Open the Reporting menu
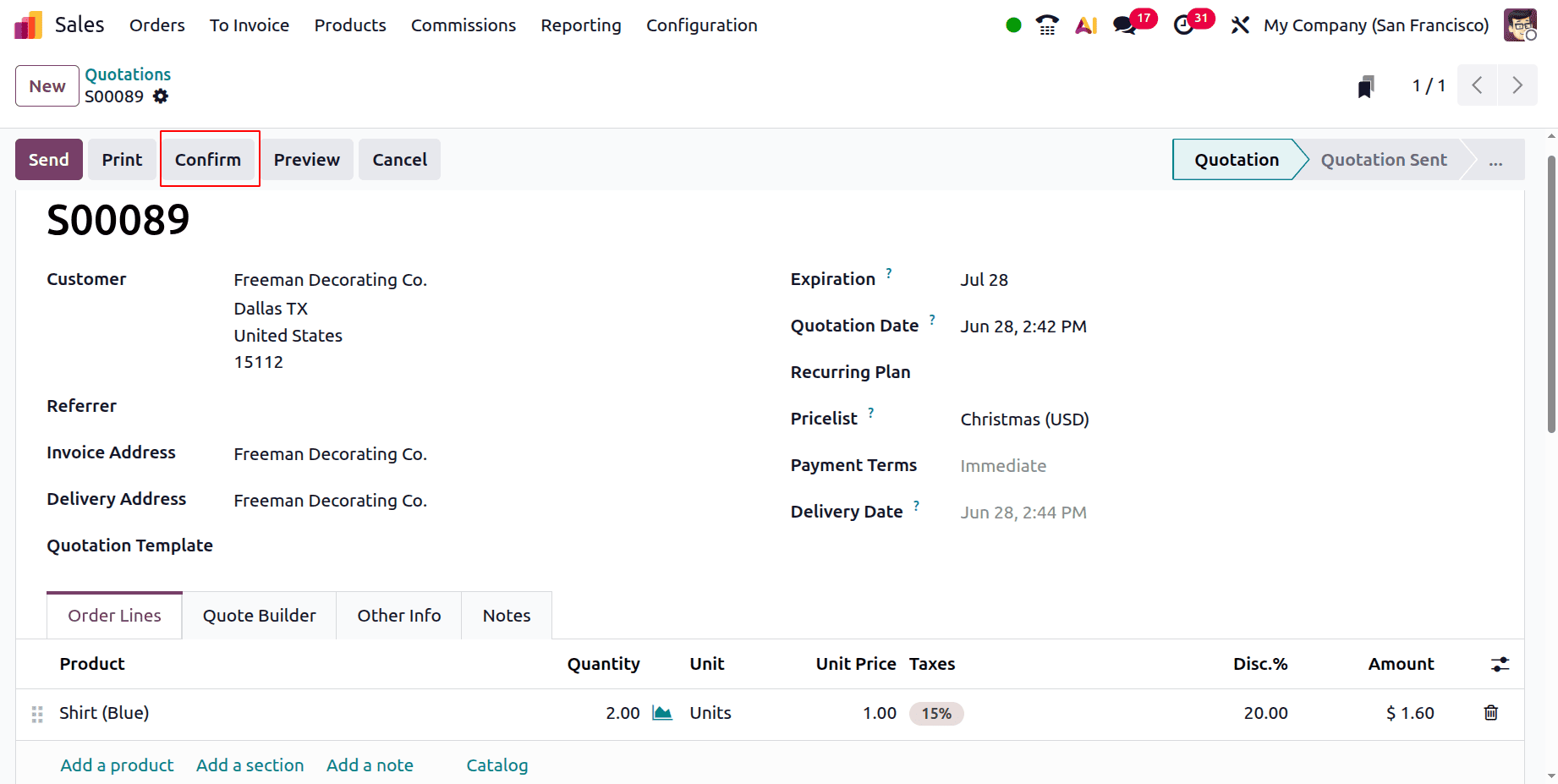Screen dimensions: 1558x784 pos(581,25)
